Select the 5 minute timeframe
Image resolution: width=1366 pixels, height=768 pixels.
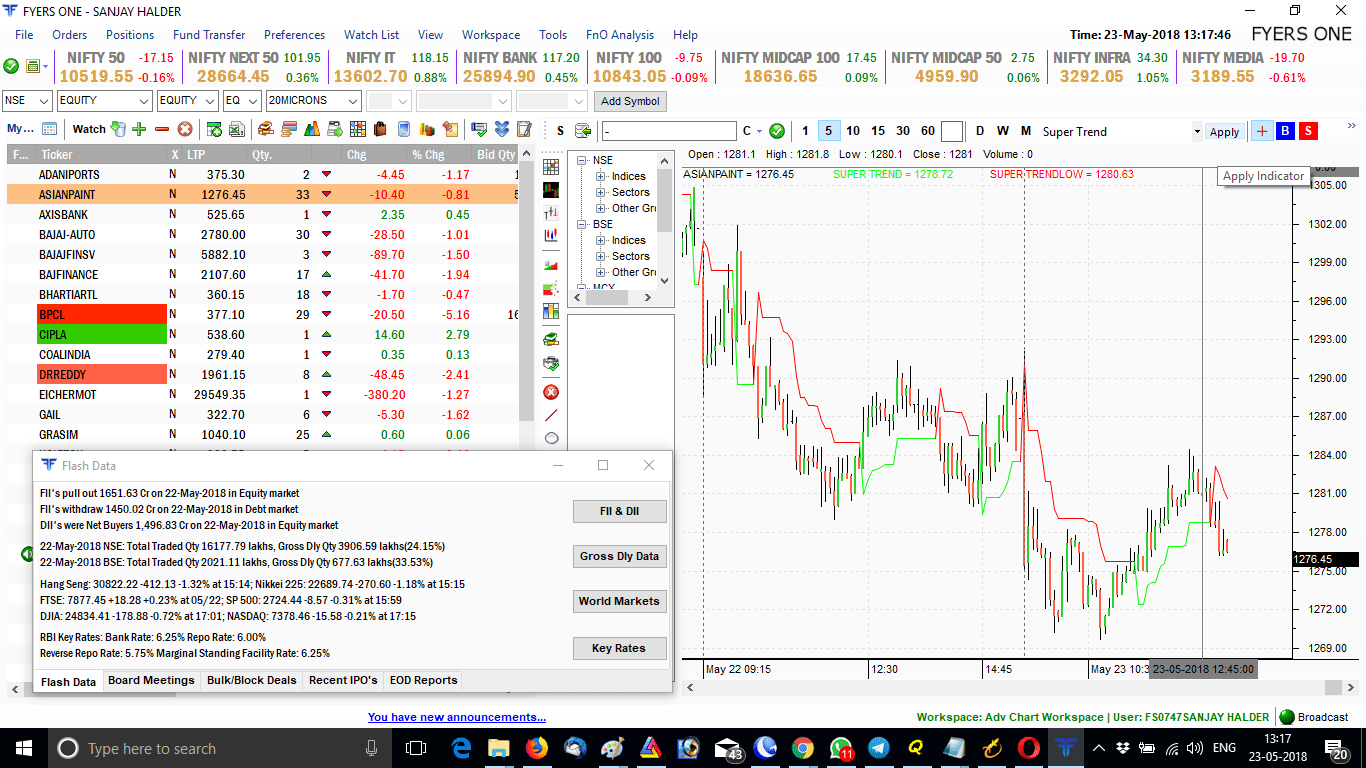(x=829, y=131)
